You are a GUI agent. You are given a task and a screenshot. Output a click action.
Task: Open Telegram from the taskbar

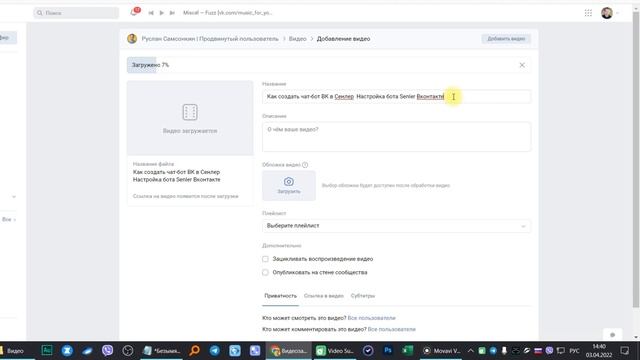[x=215, y=351]
